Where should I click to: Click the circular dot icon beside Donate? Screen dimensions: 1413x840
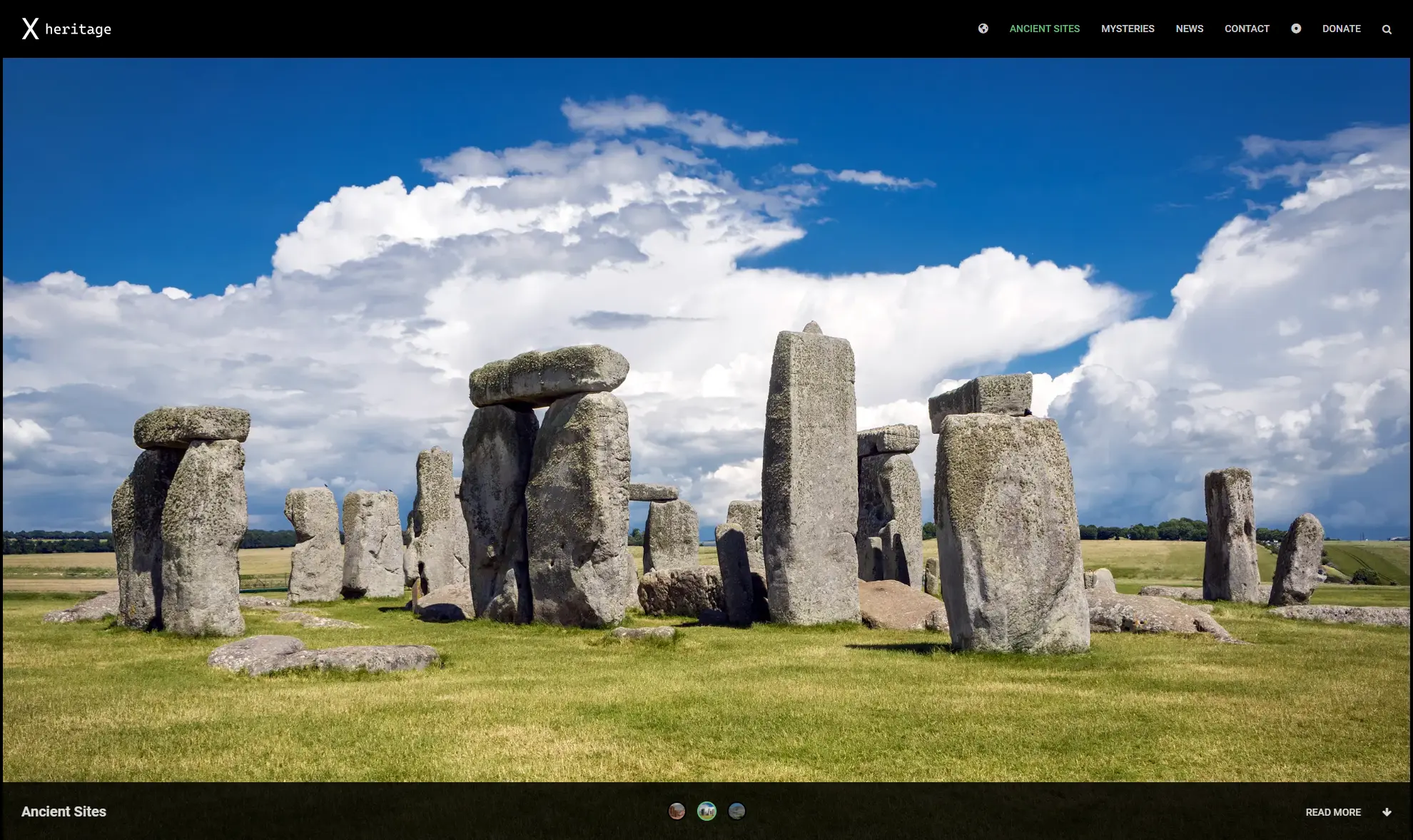[x=1296, y=29]
